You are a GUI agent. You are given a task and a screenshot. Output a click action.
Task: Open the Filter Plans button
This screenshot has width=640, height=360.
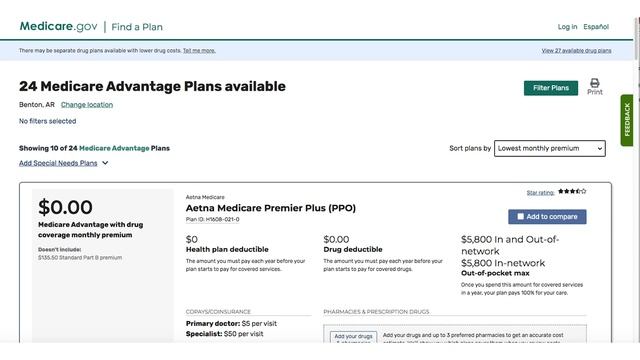pos(551,88)
